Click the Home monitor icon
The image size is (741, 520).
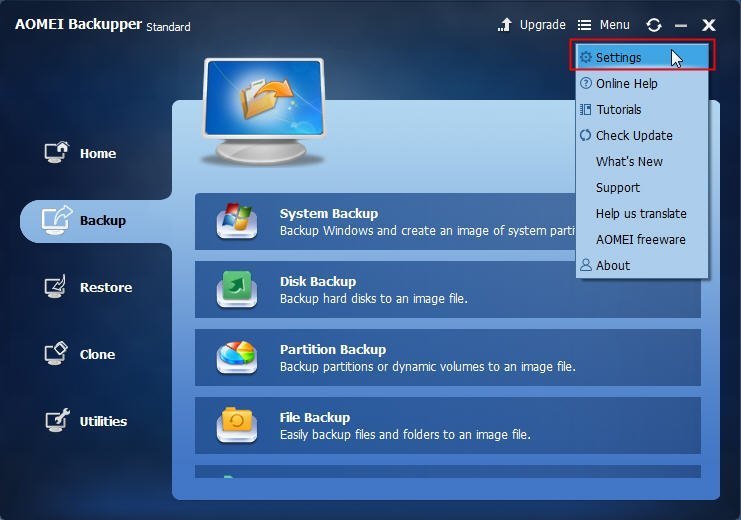pos(56,152)
